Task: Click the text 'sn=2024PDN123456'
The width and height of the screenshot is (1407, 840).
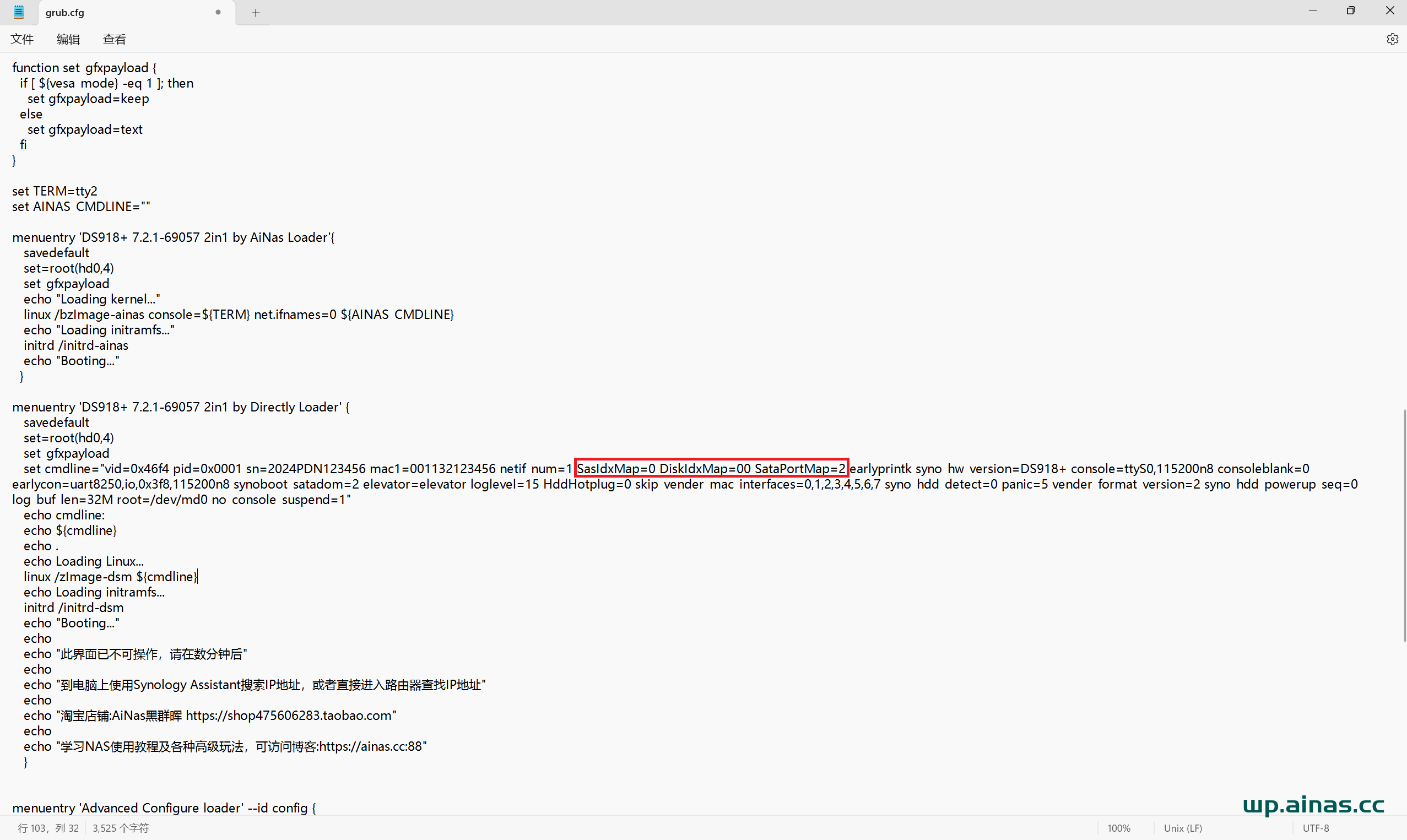Action: (x=306, y=469)
